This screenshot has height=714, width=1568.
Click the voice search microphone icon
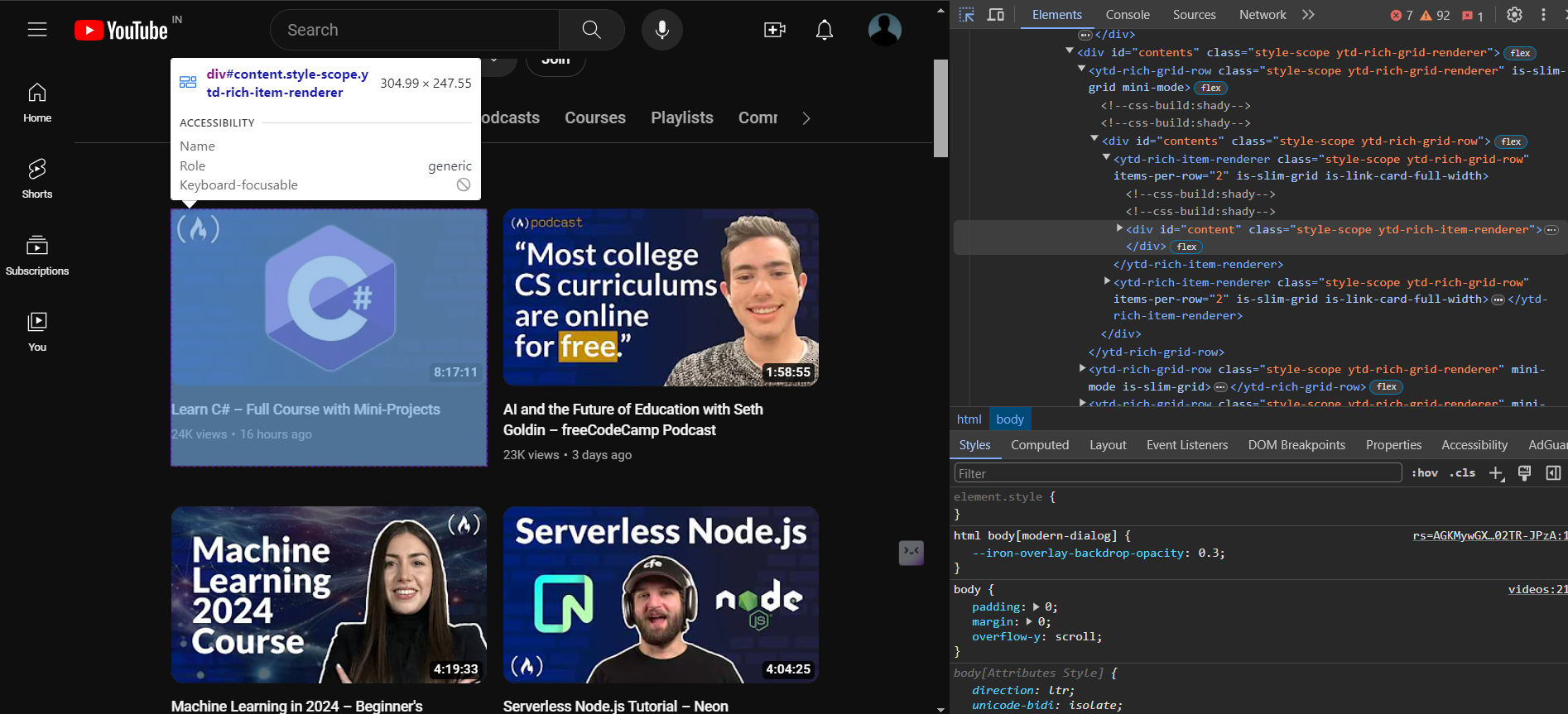click(661, 30)
